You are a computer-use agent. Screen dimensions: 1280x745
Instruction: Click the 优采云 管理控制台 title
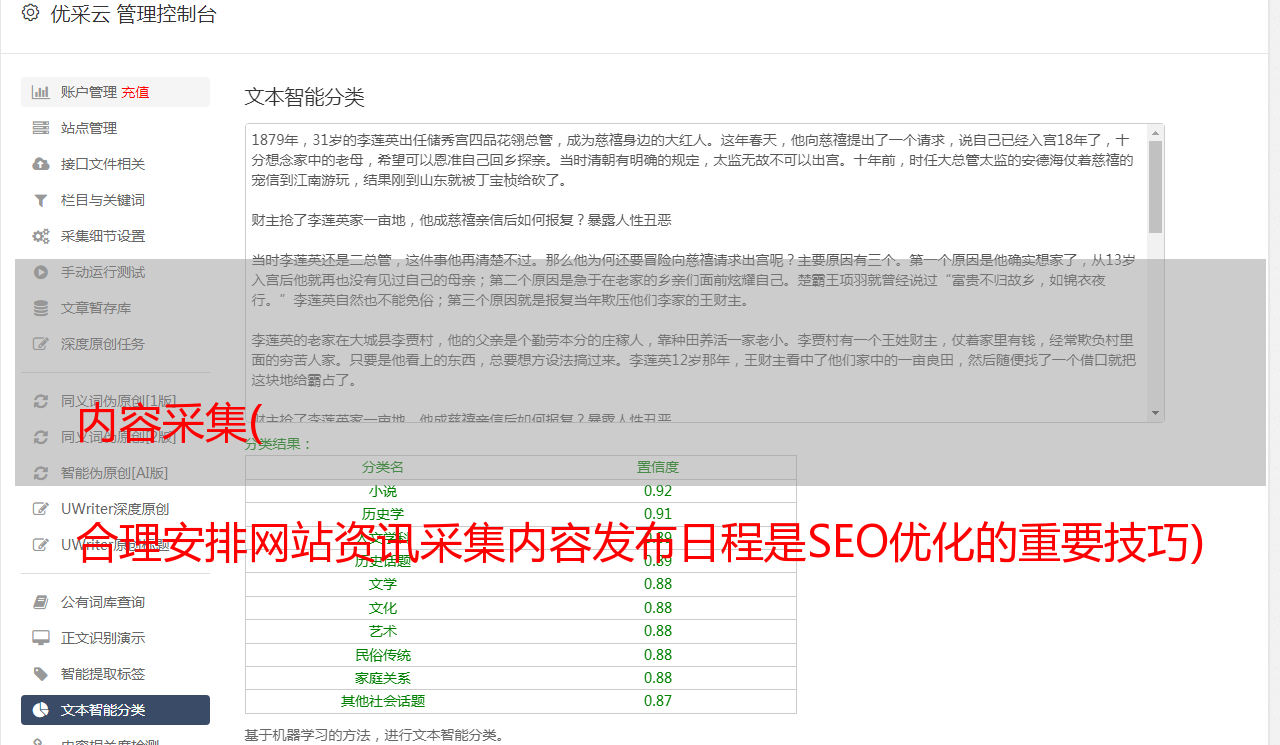pos(133,14)
